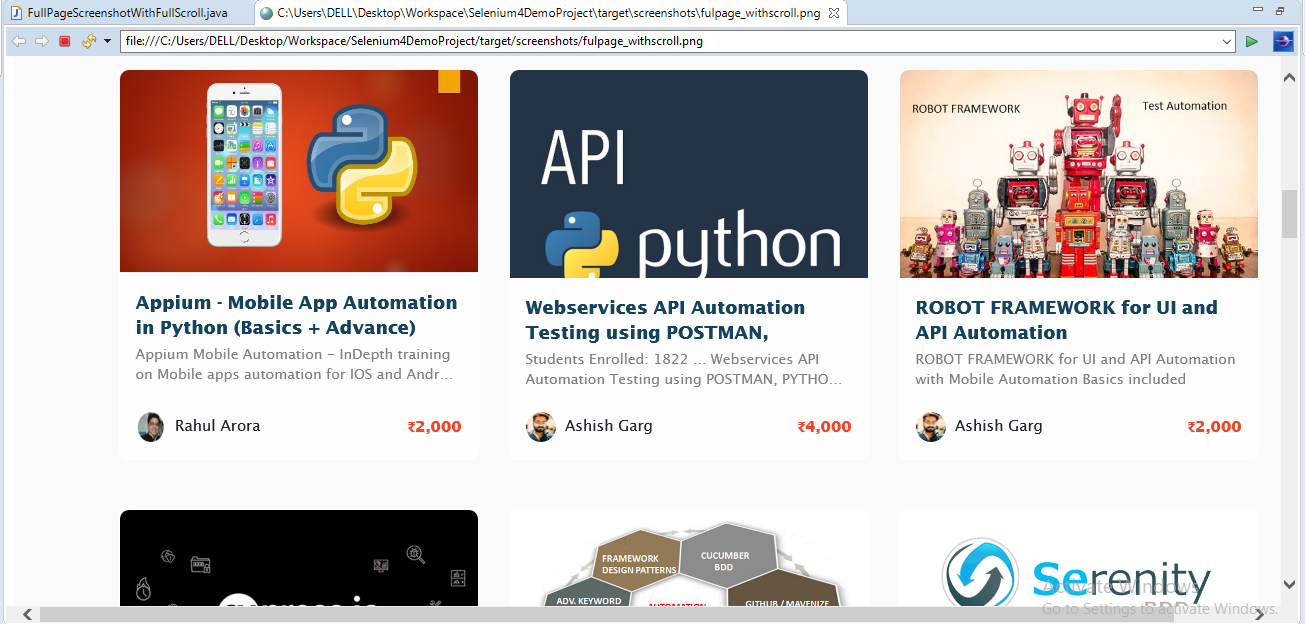1305x624 pixels.
Task: Click vertical scrollbar up arrow
Action: pos(1290,76)
